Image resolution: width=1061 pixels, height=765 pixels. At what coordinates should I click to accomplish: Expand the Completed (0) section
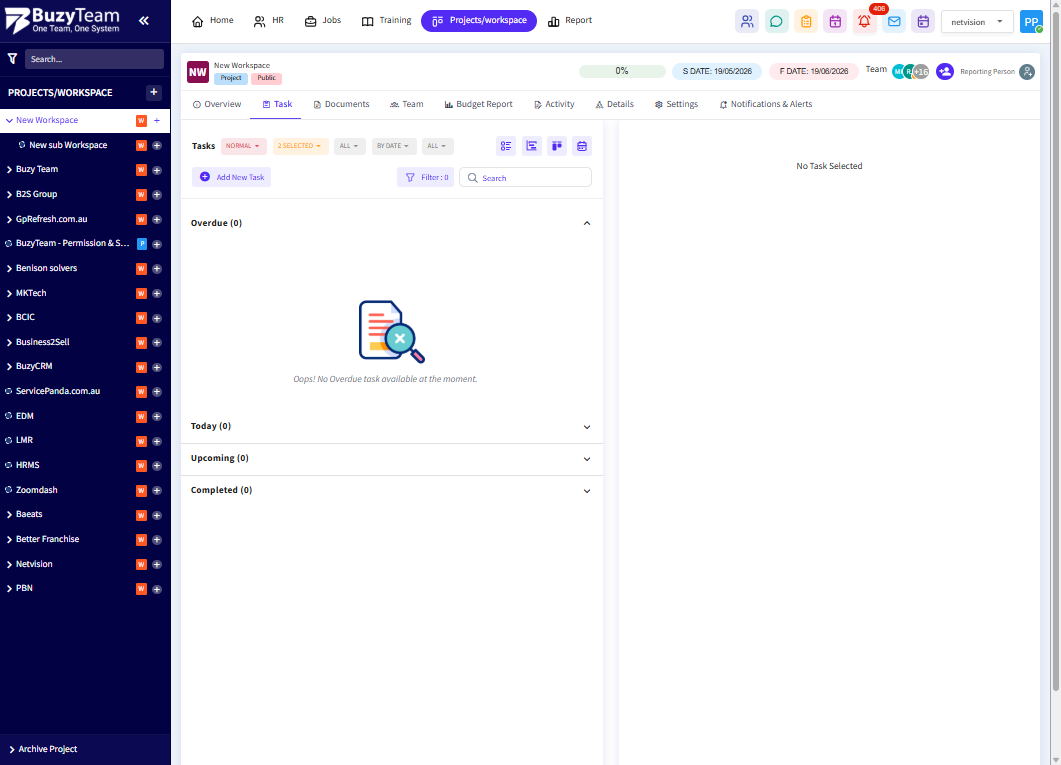pyautogui.click(x=587, y=490)
